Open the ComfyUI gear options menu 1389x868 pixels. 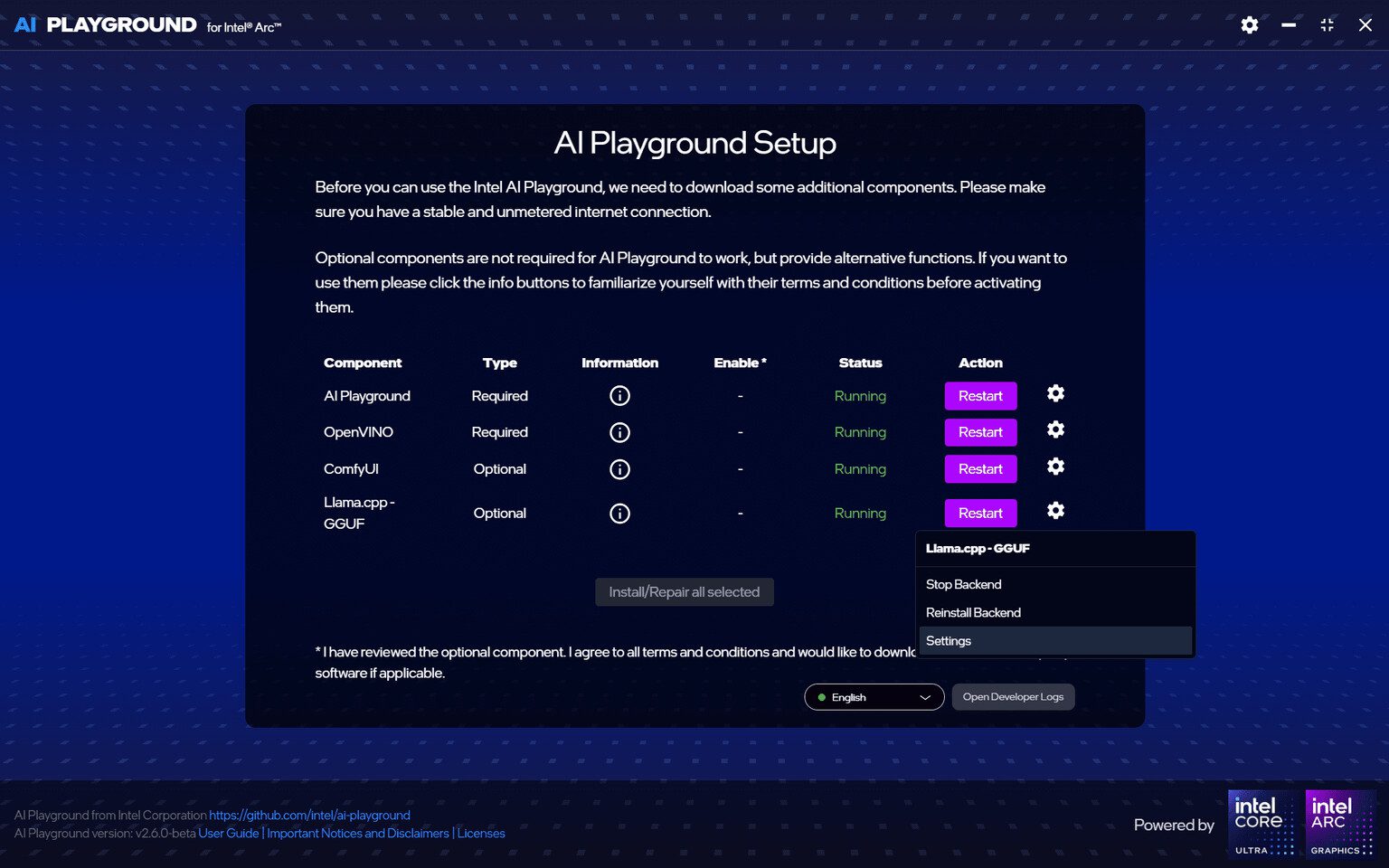click(x=1055, y=467)
